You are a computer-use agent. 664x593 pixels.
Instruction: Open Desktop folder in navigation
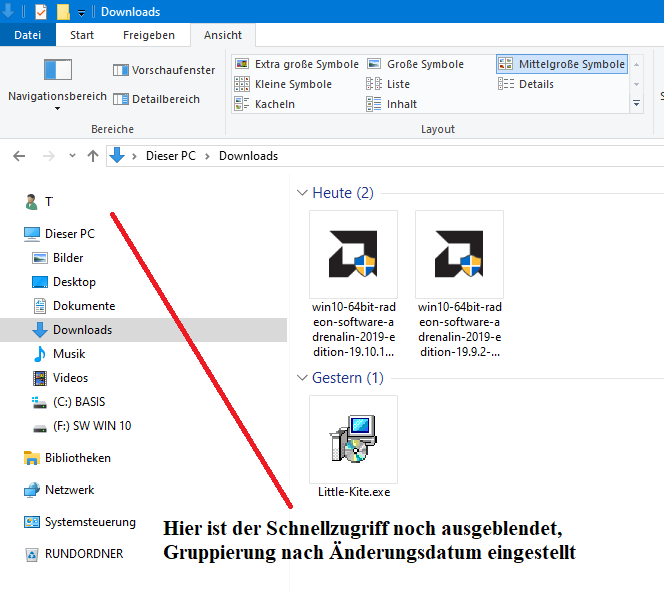point(64,282)
